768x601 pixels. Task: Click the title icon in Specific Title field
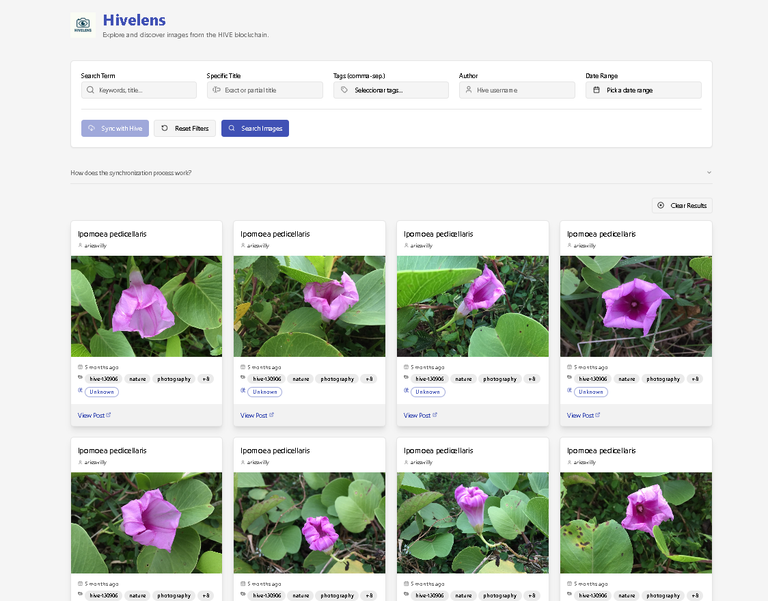point(216,90)
